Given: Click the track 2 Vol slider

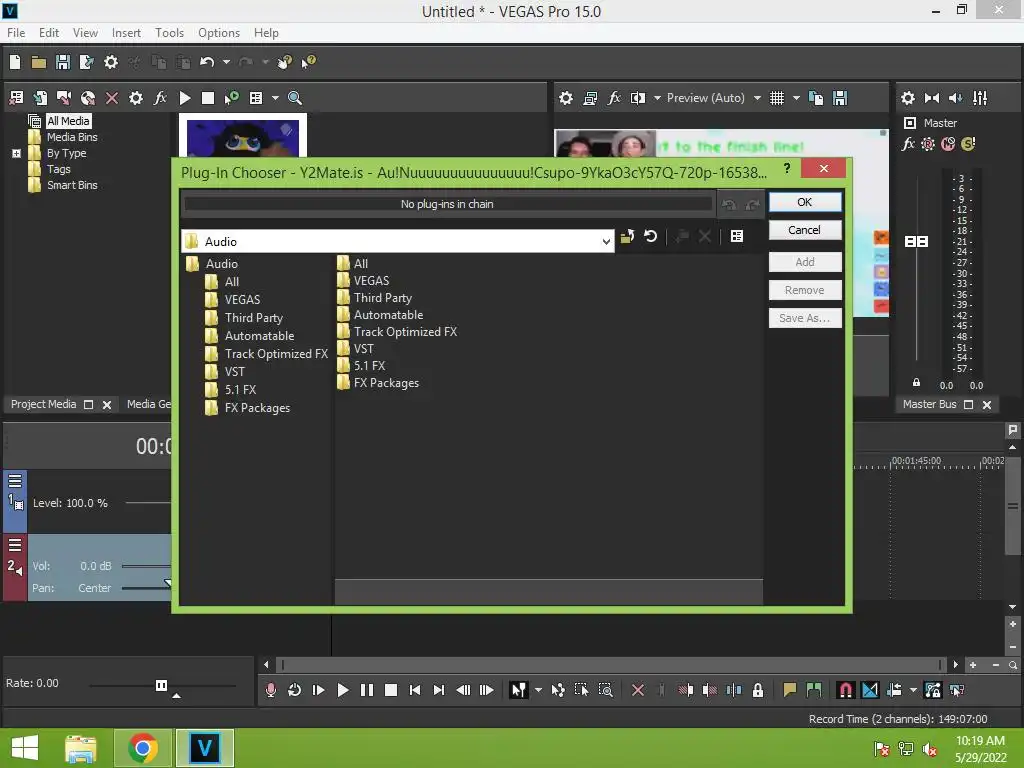Looking at the screenshot, I should pos(146,566).
